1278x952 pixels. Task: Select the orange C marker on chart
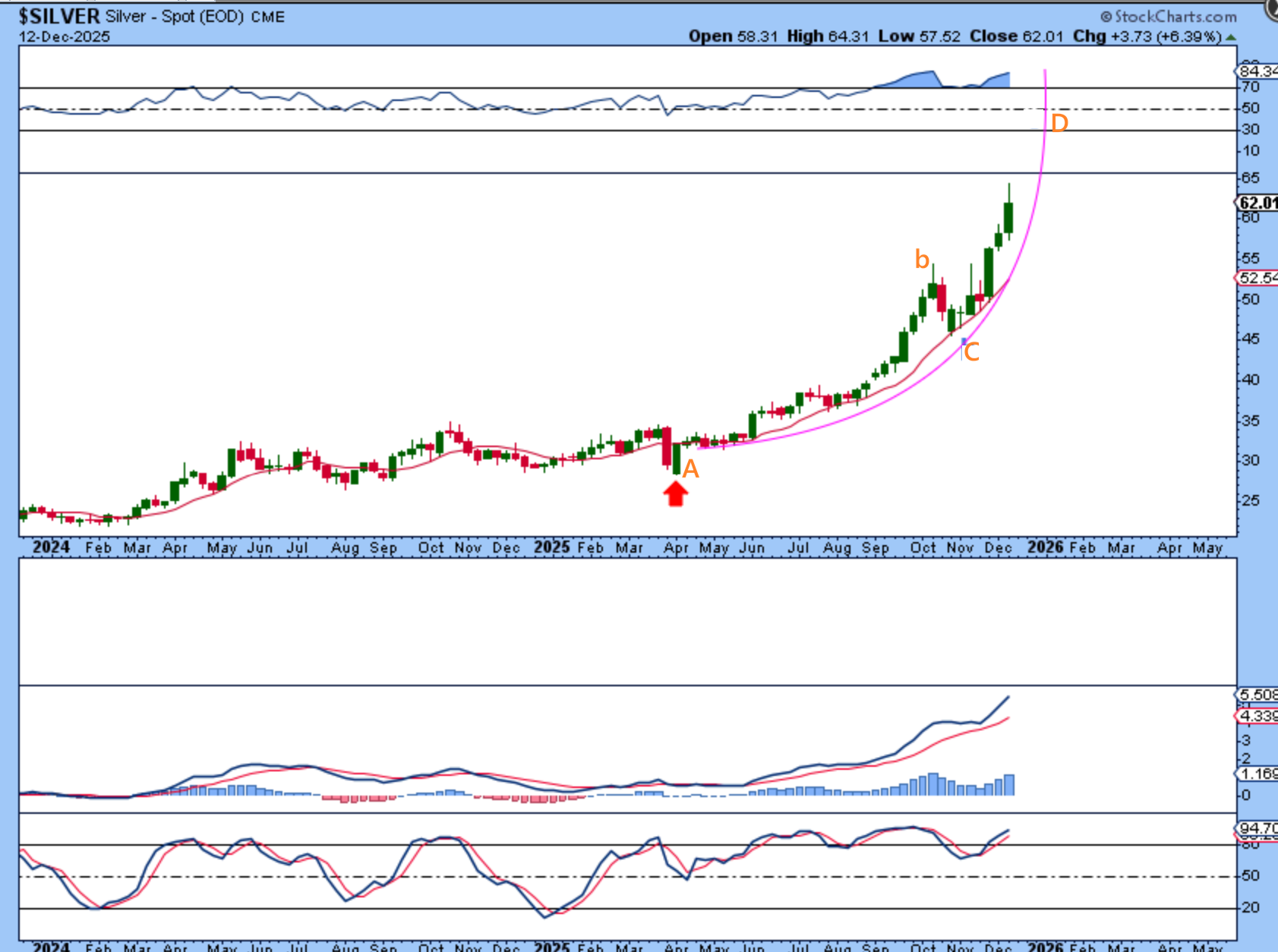(971, 351)
